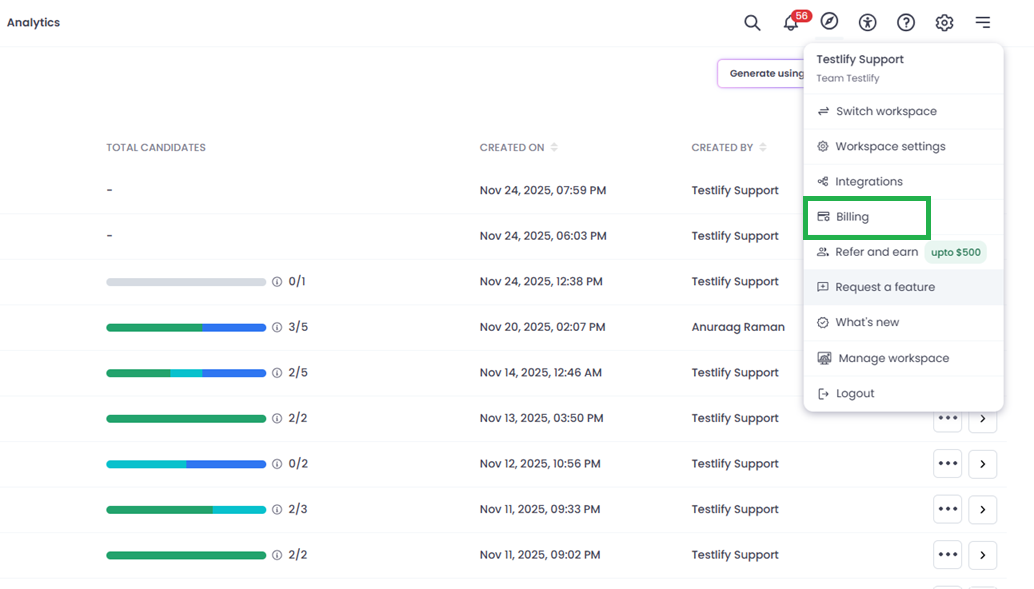Click info icon next to 0/1

[277, 282]
